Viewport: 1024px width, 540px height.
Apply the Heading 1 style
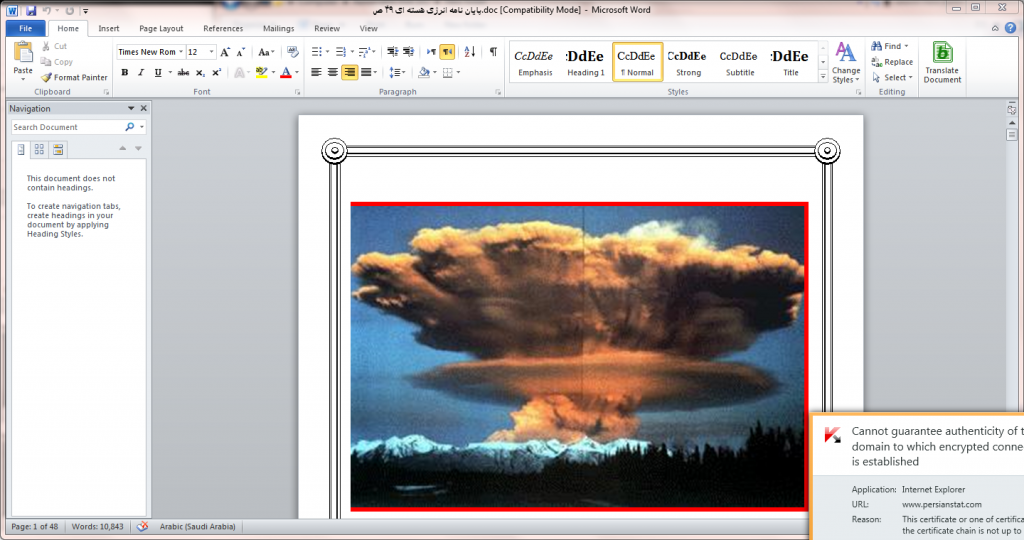coord(585,62)
